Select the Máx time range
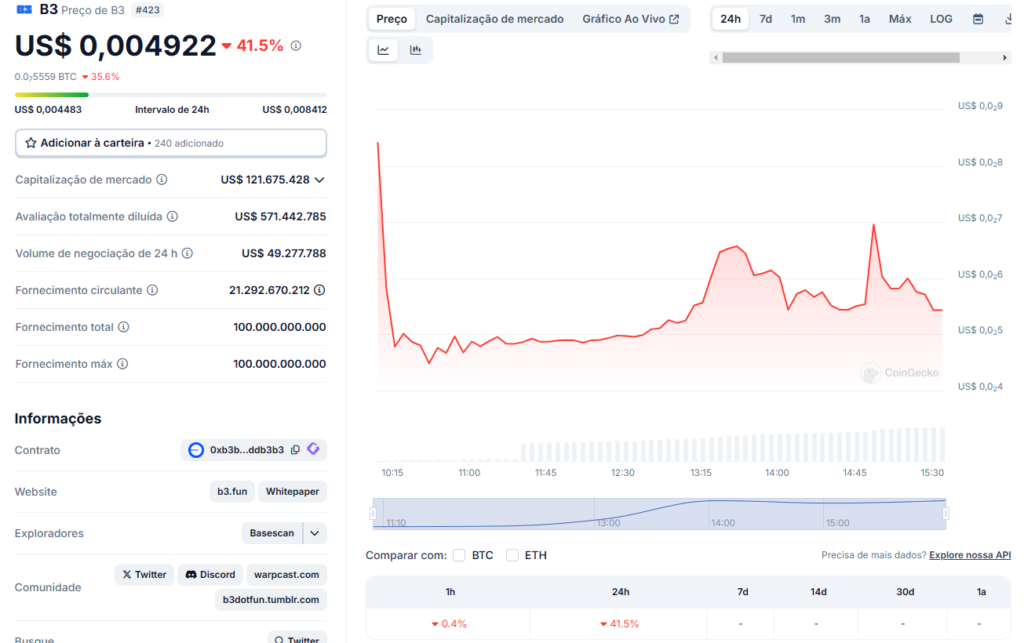 900,19
